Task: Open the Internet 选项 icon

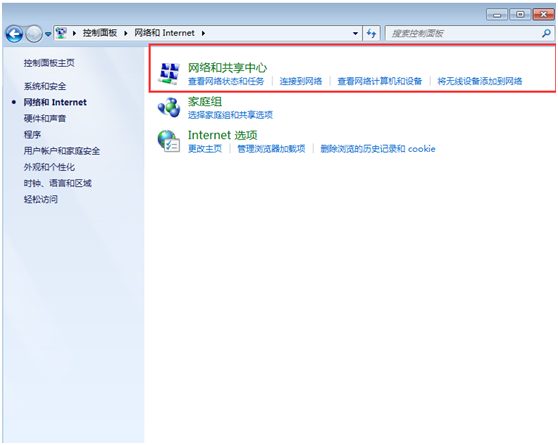Action: (169, 141)
